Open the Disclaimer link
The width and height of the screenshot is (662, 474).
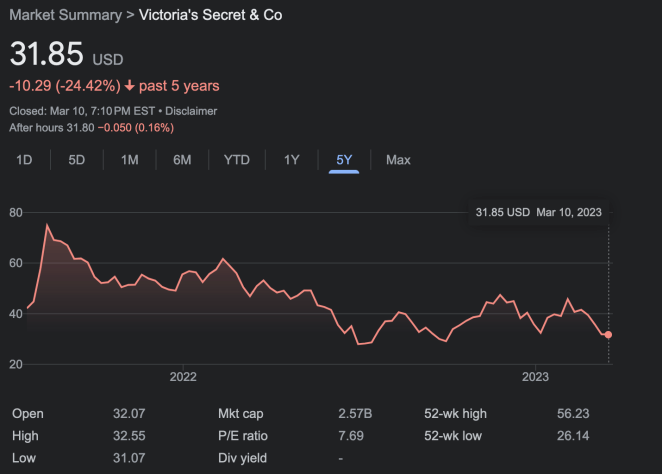pyautogui.click(x=190, y=111)
